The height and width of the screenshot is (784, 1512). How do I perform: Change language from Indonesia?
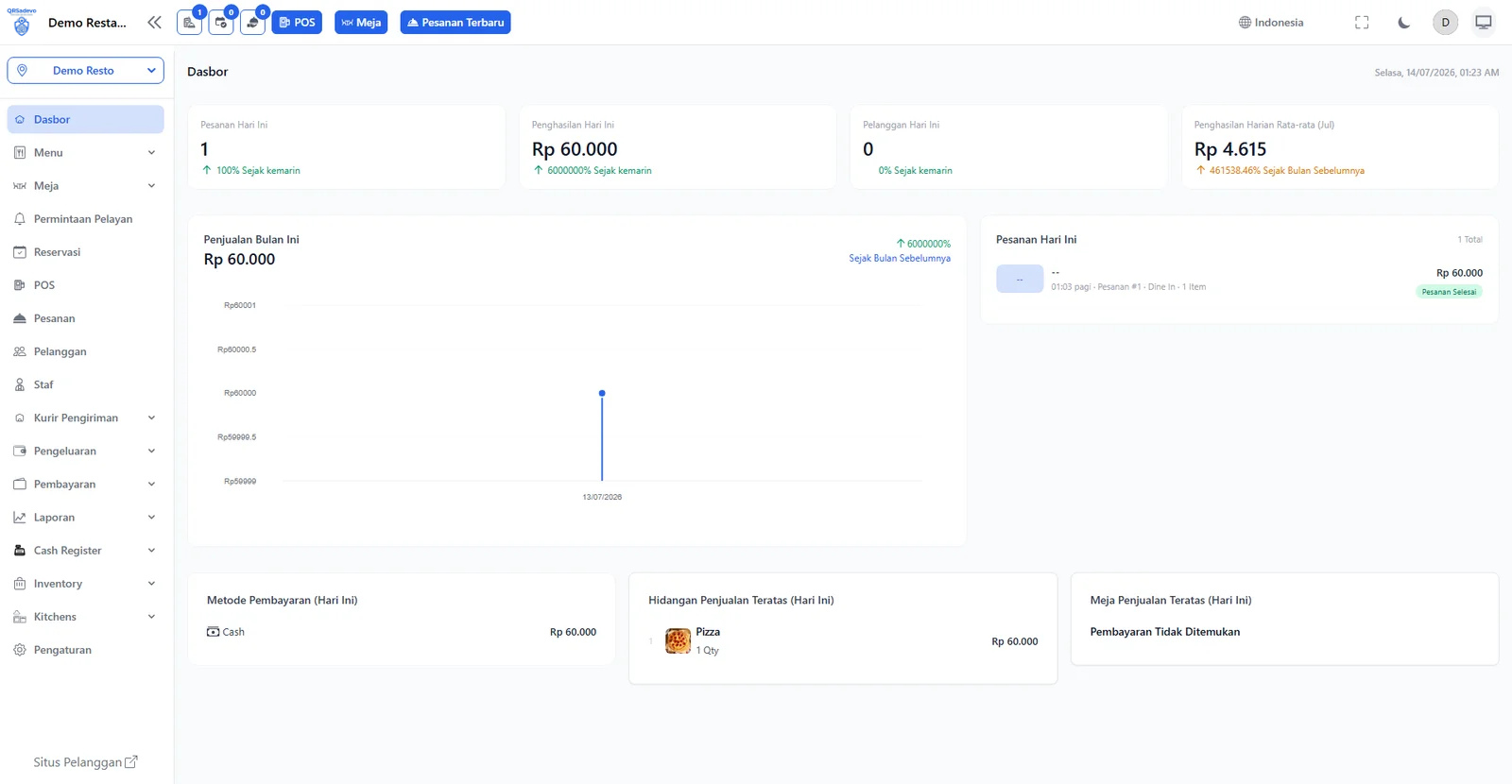pyautogui.click(x=1271, y=23)
